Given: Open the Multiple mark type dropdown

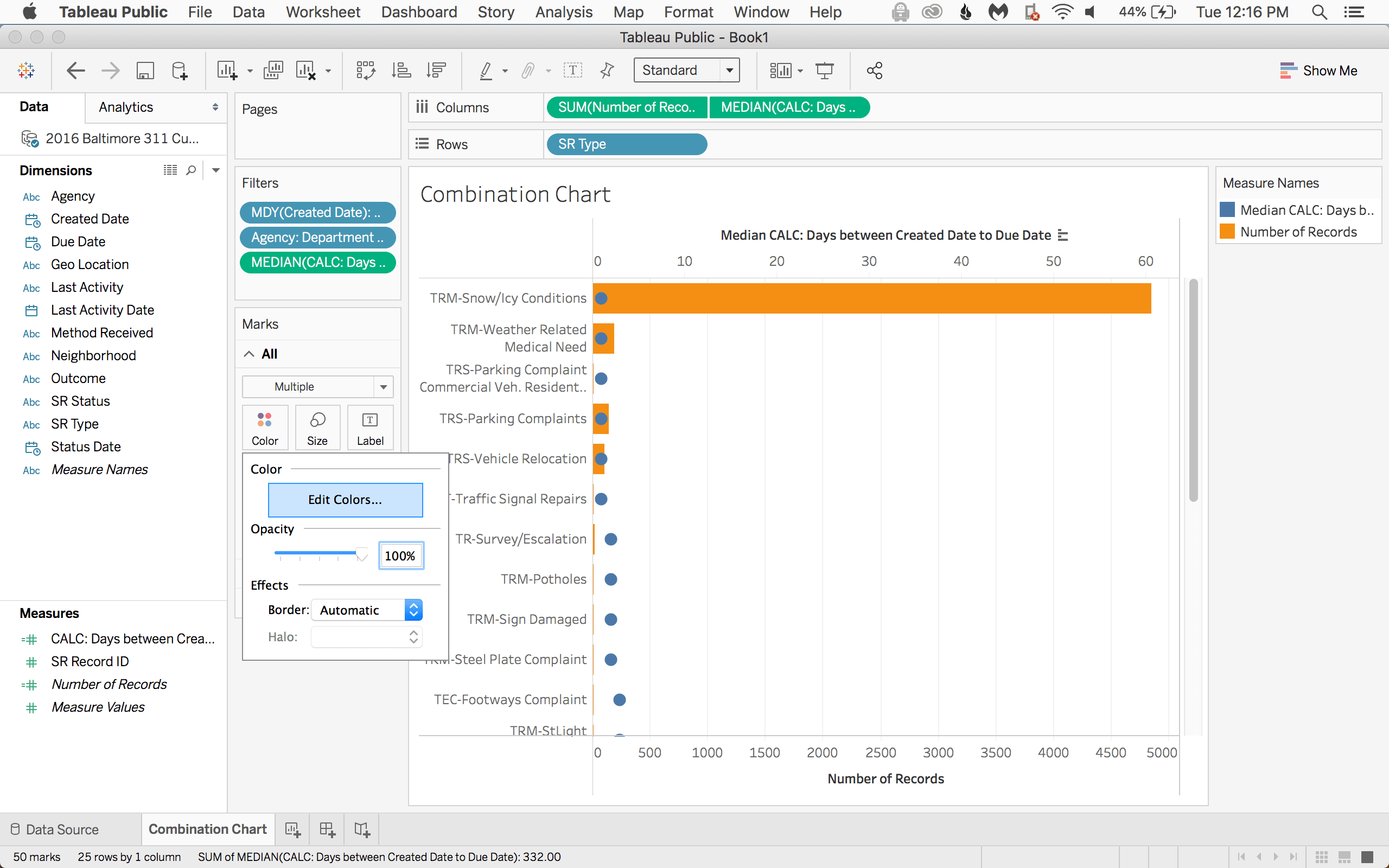Looking at the screenshot, I should tap(317, 386).
